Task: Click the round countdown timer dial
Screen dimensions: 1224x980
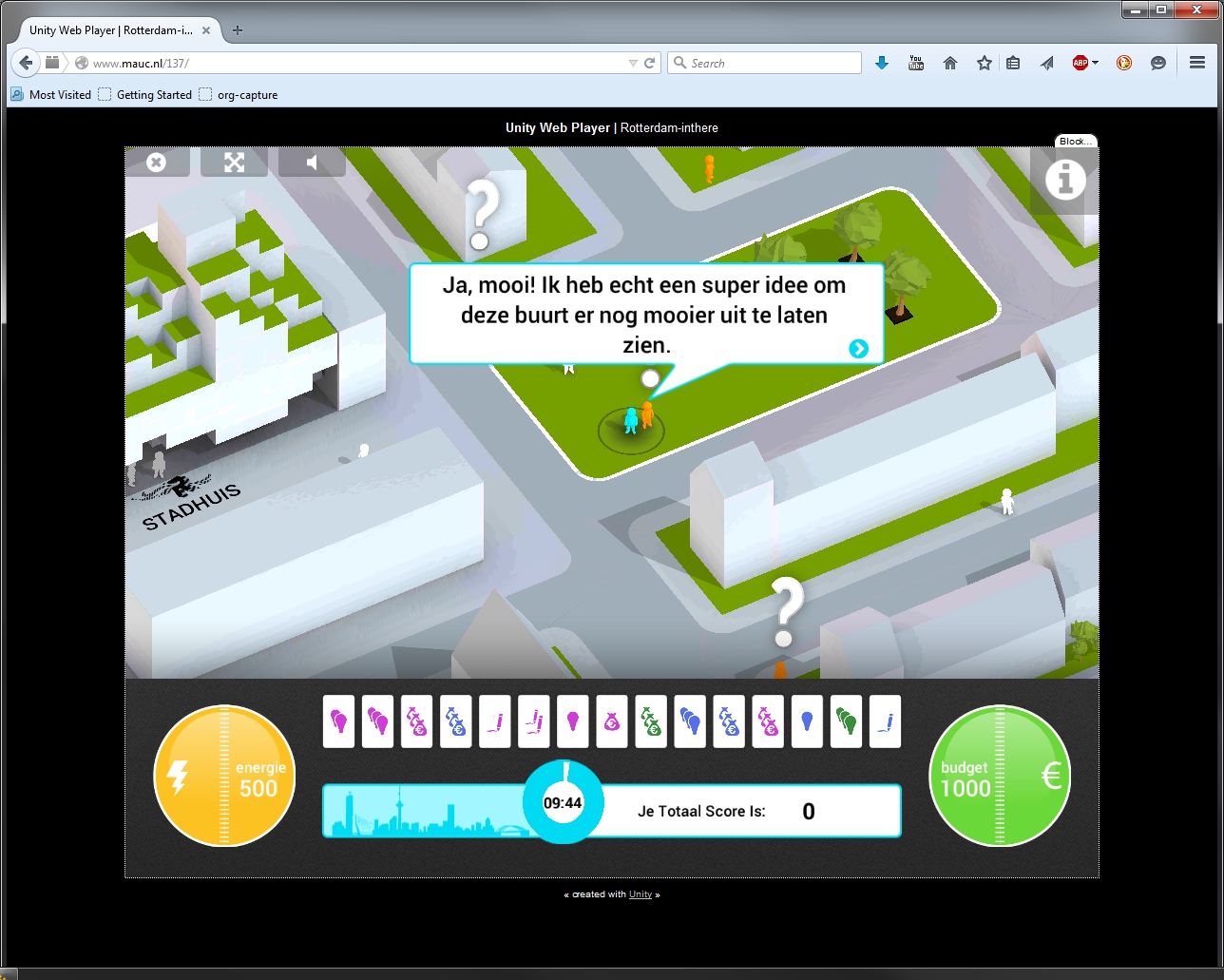Action: click(x=564, y=803)
